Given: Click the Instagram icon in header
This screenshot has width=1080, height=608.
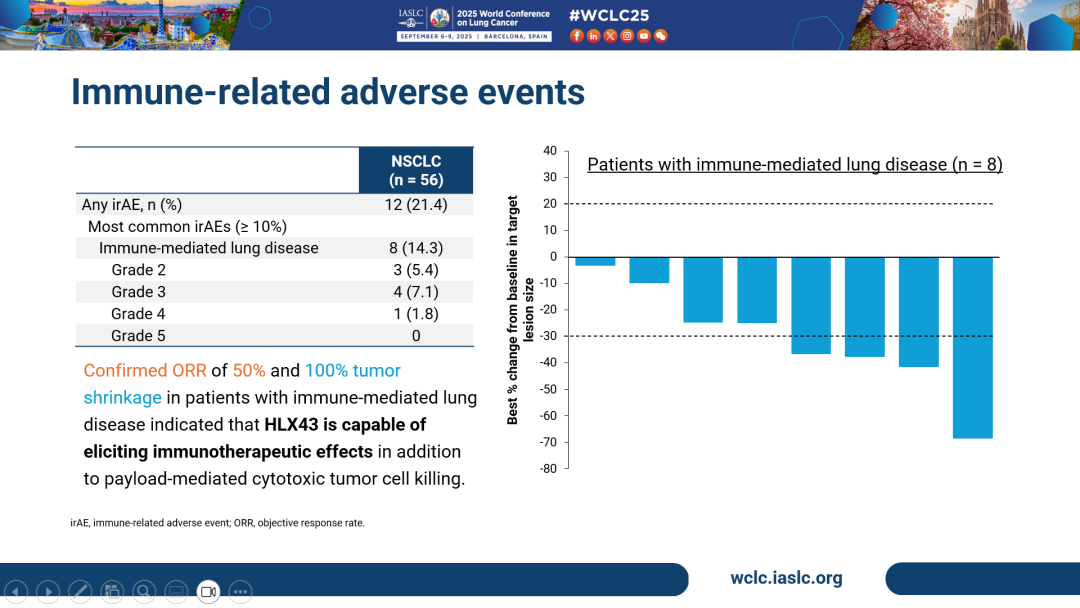Looking at the screenshot, I should coord(627,36).
